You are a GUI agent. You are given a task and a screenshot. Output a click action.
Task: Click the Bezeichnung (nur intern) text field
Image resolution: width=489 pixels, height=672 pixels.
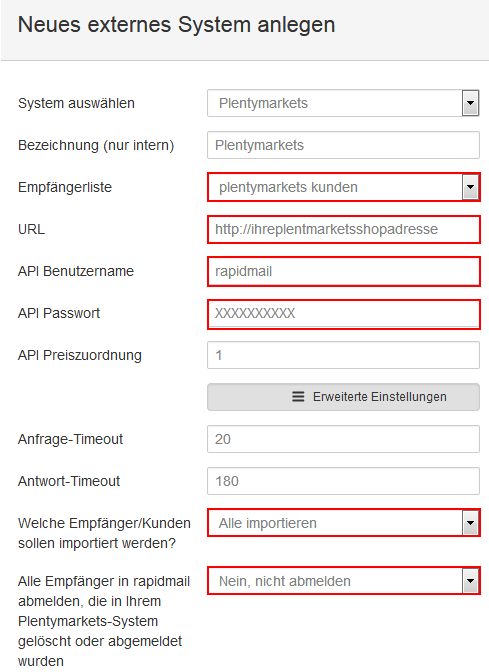coord(343,145)
